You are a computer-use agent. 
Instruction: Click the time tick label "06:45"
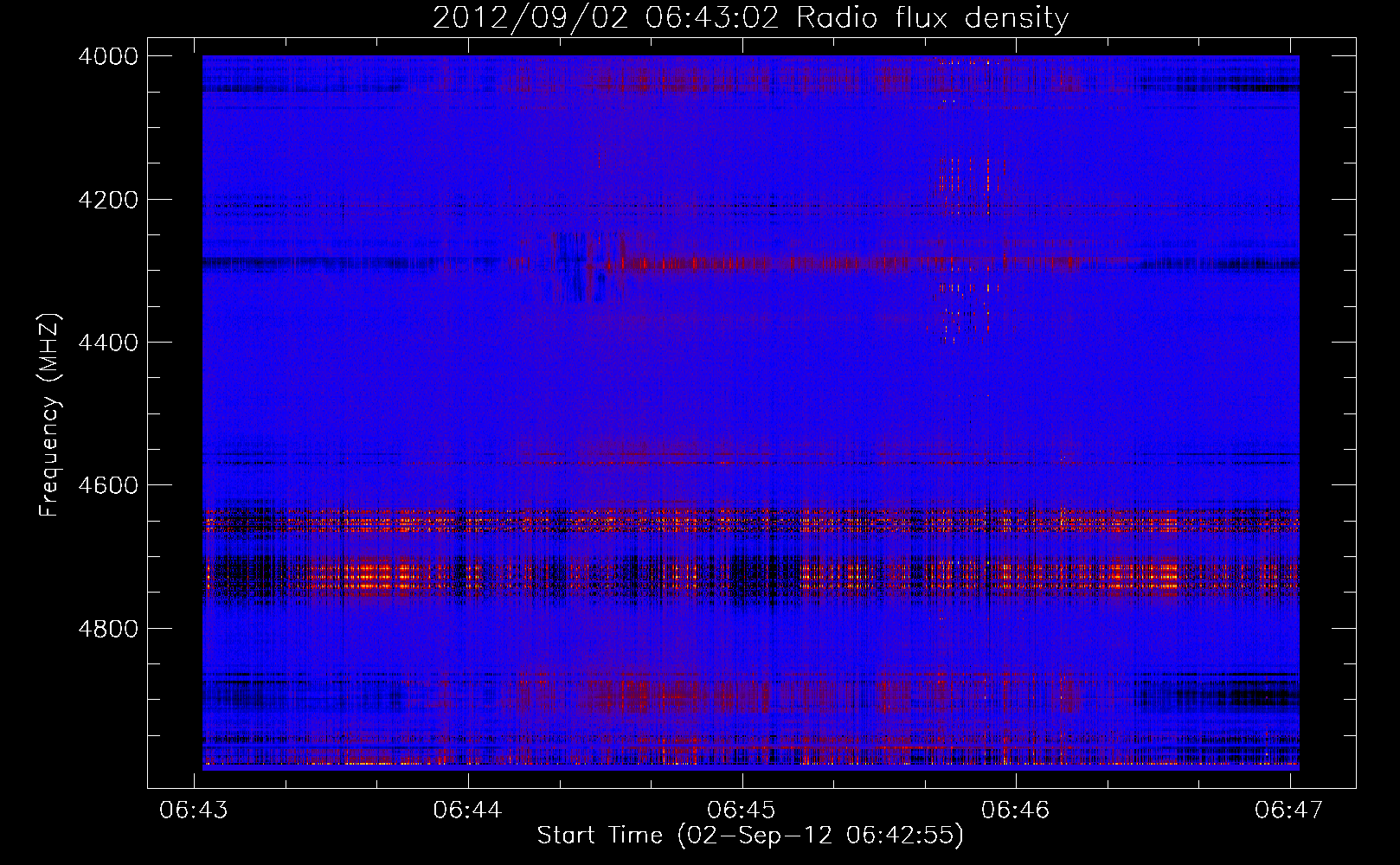(x=742, y=810)
